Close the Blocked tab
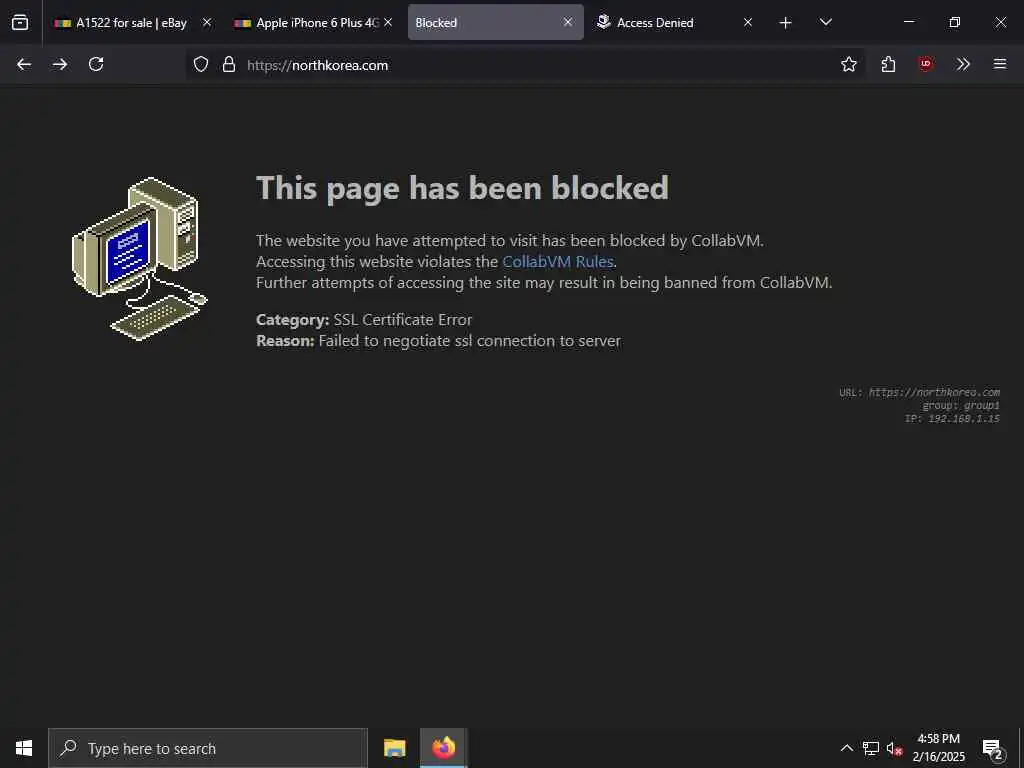 [568, 22]
